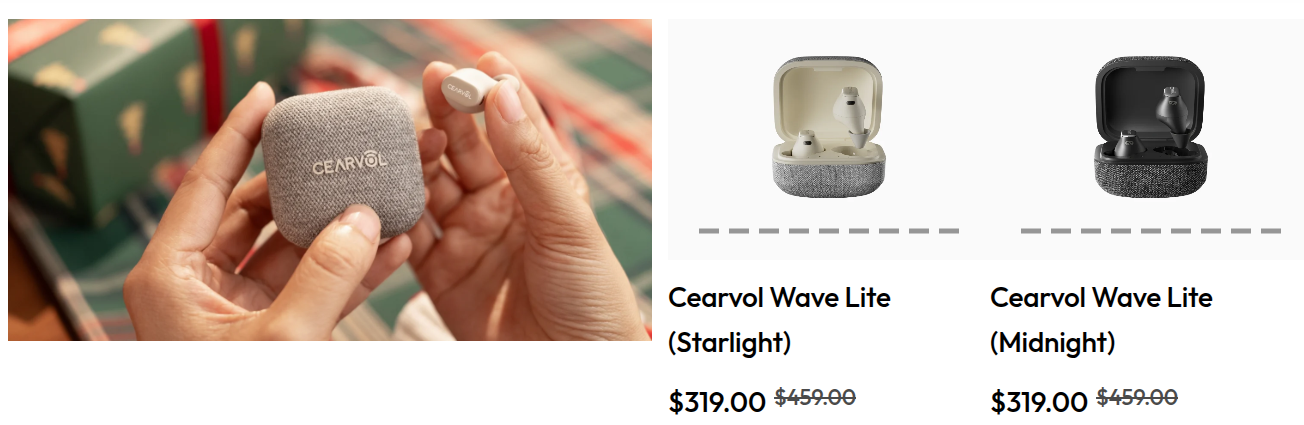Select first slide dash under Midnight image

(x=1031, y=231)
